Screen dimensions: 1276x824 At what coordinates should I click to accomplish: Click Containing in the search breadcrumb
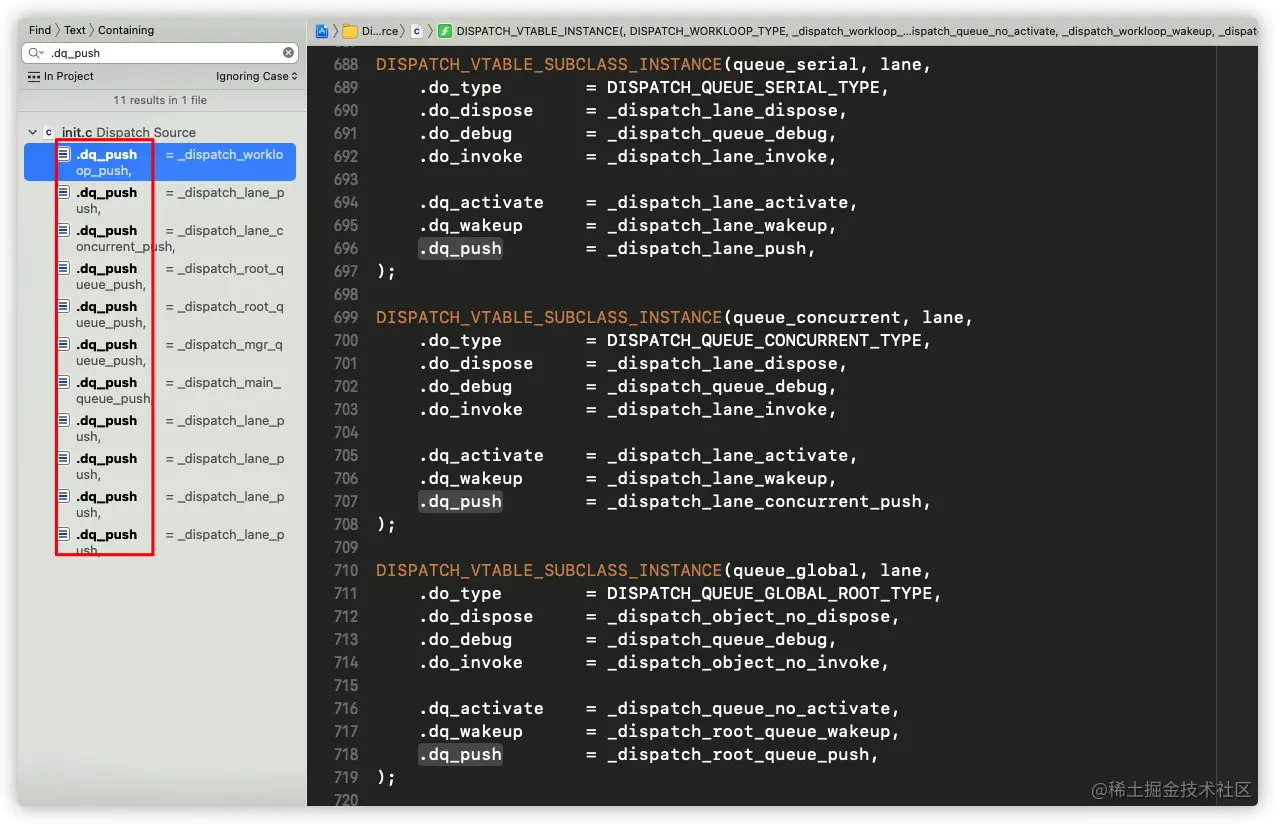click(x=126, y=30)
